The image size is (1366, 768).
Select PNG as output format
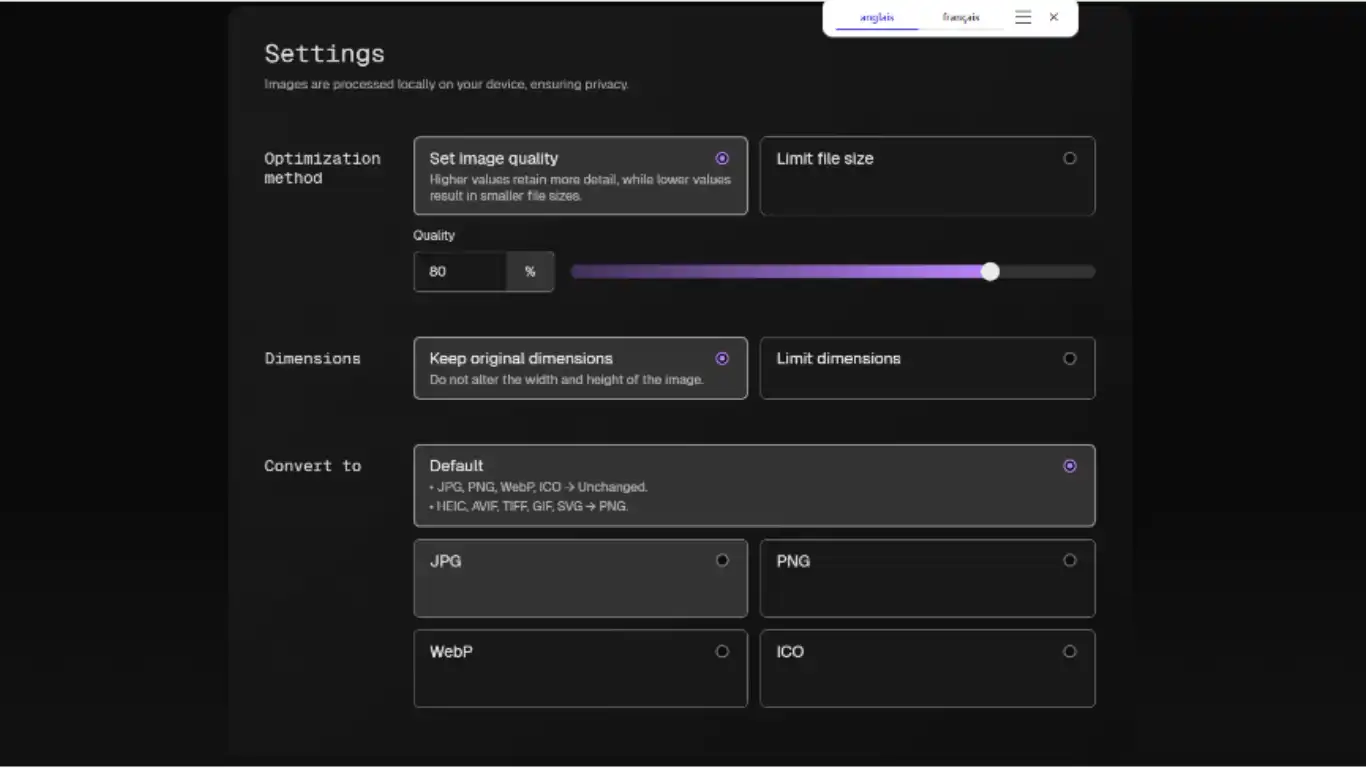[926, 577]
